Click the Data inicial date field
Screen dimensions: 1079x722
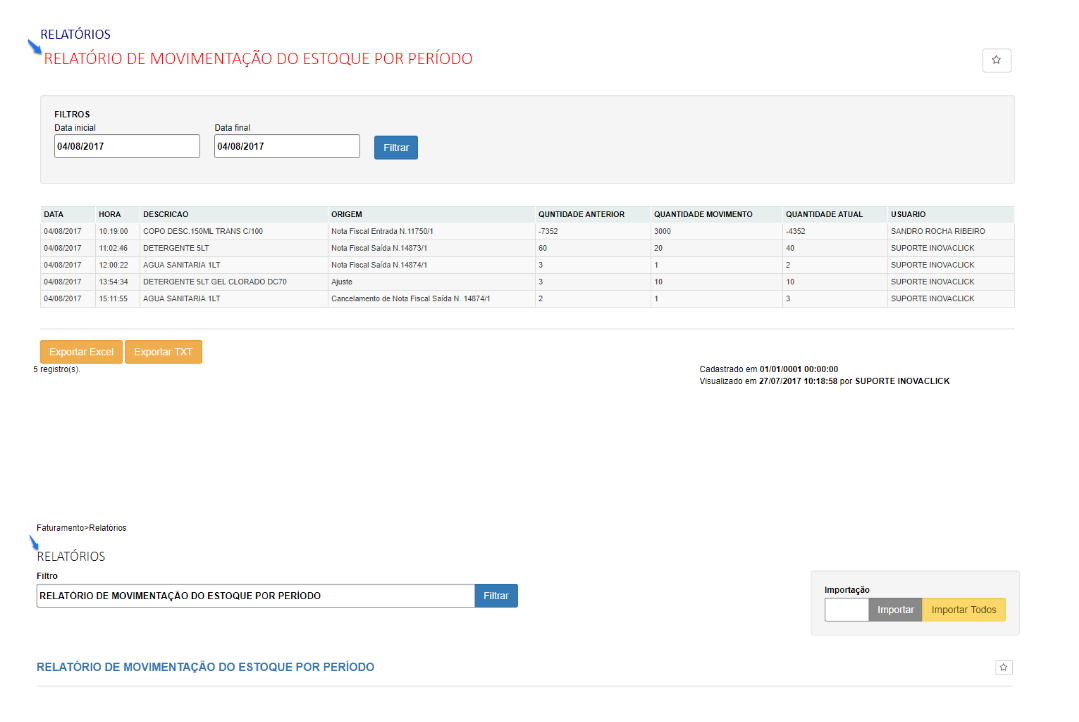[127, 146]
